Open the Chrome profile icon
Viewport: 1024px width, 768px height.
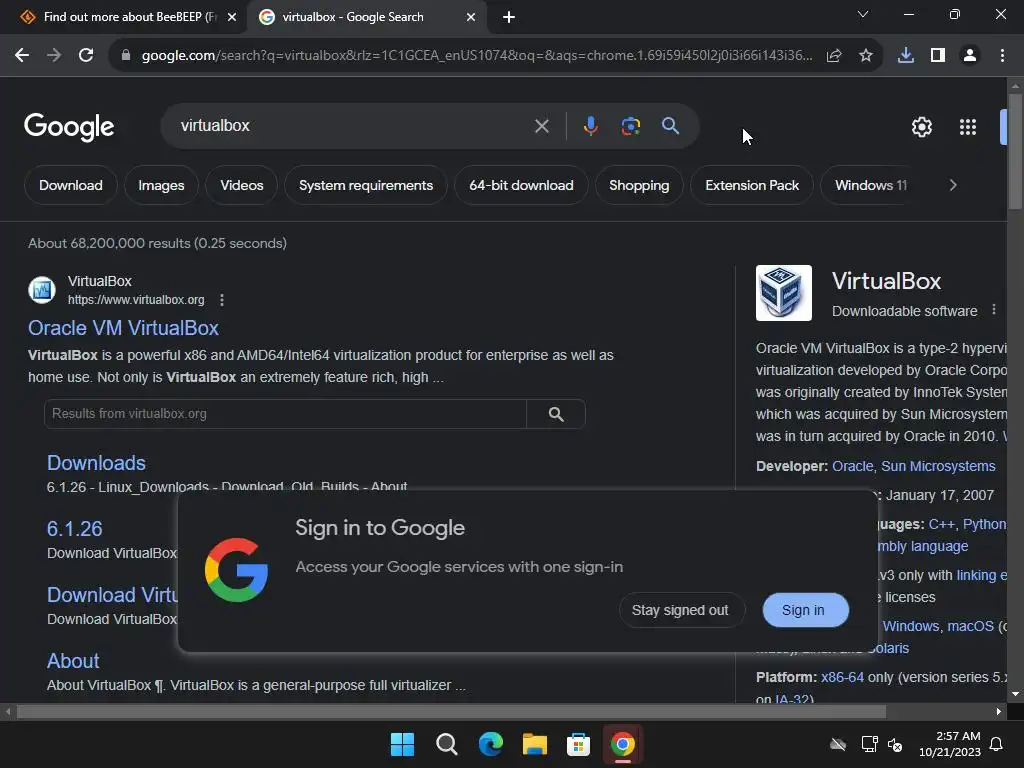click(x=970, y=56)
